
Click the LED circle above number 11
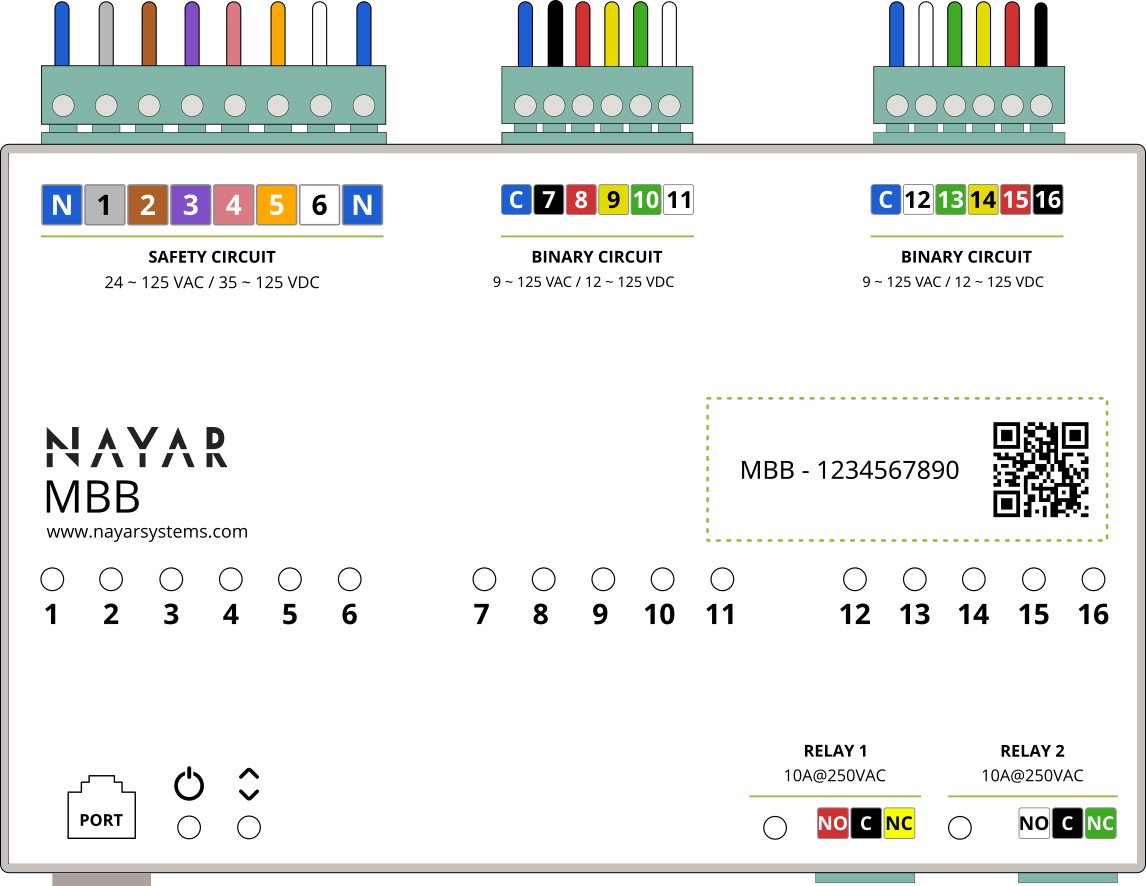click(722, 579)
